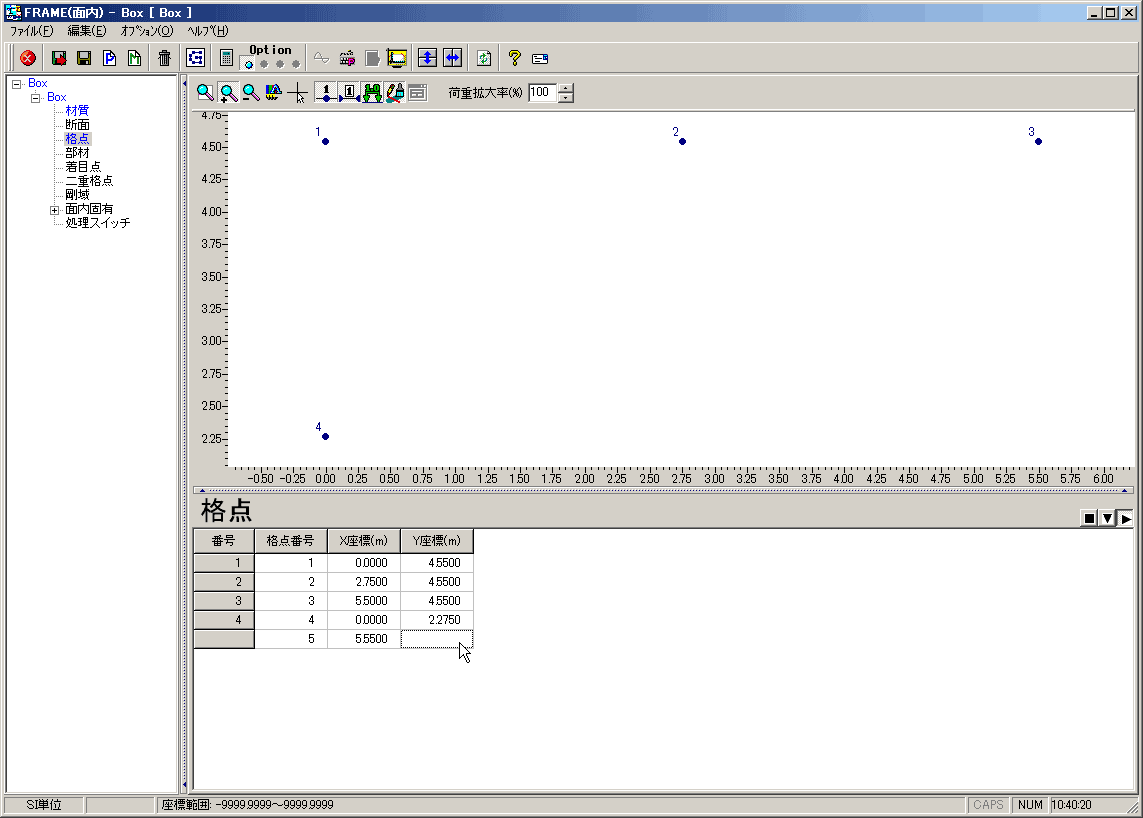The height and width of the screenshot is (818, 1143).
Task: Click the 格点番号 column header
Action: coord(290,541)
